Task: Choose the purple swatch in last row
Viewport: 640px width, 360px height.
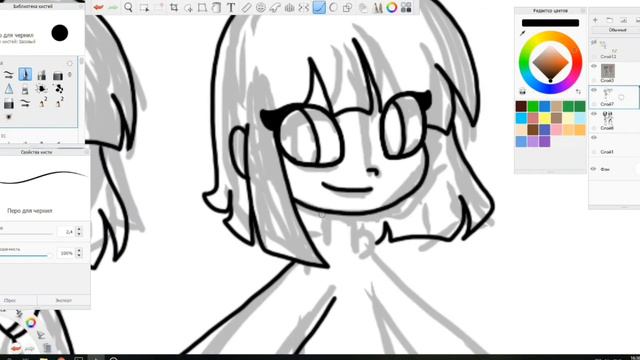Action: 545,142
